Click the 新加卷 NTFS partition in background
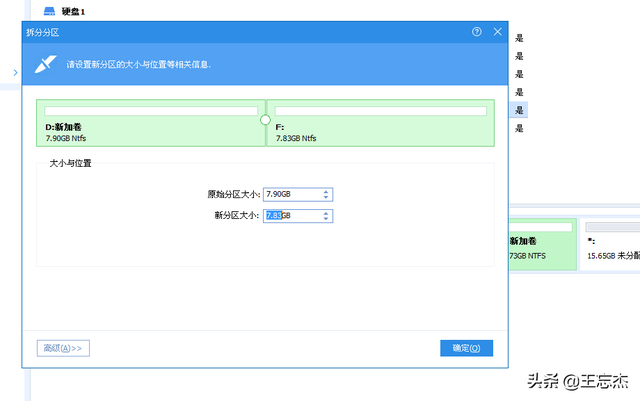The height and width of the screenshot is (401, 640). [543, 244]
